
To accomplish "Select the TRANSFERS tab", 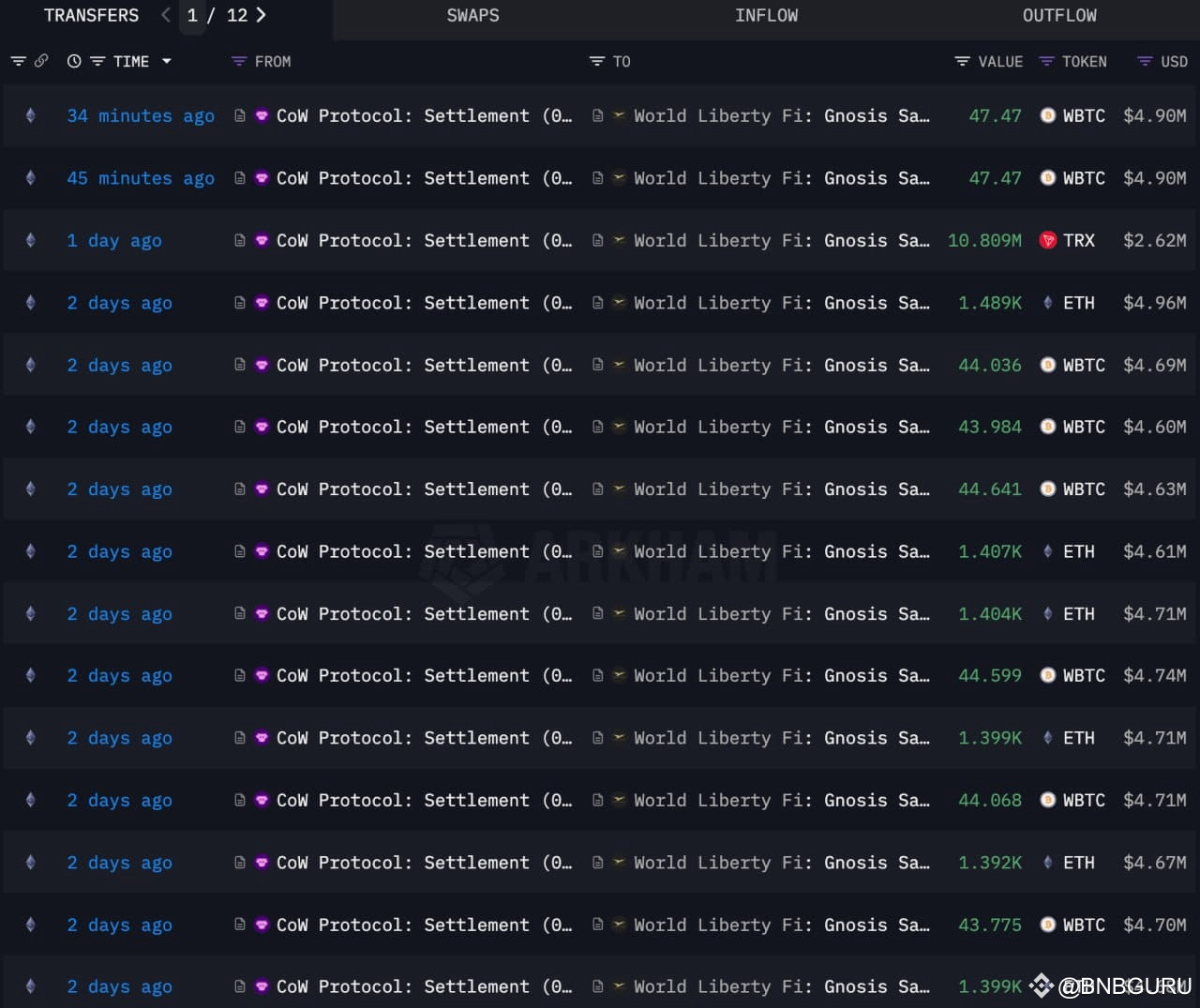I will [x=91, y=16].
